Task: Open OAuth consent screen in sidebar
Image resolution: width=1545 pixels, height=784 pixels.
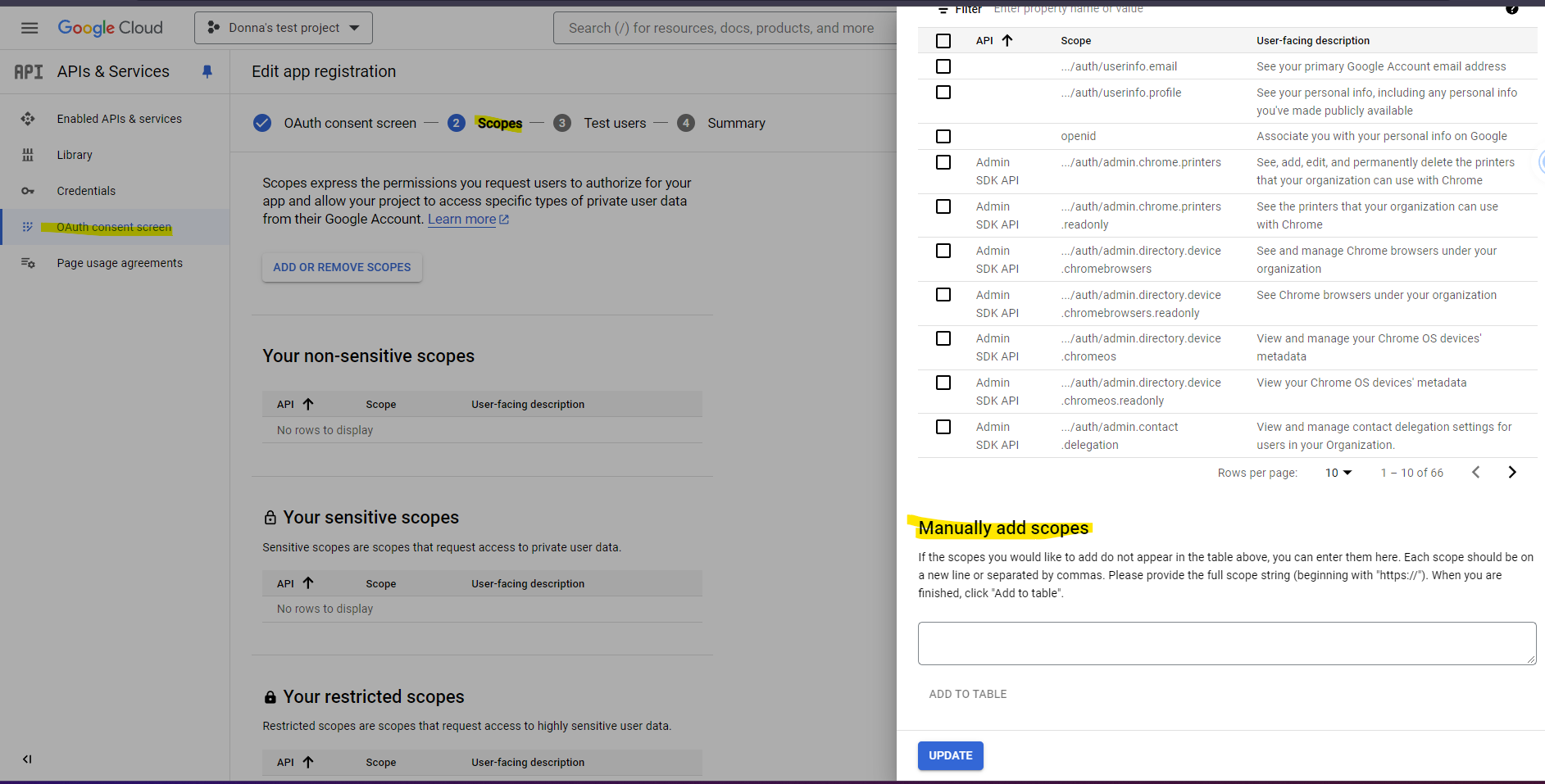Action: 114,227
